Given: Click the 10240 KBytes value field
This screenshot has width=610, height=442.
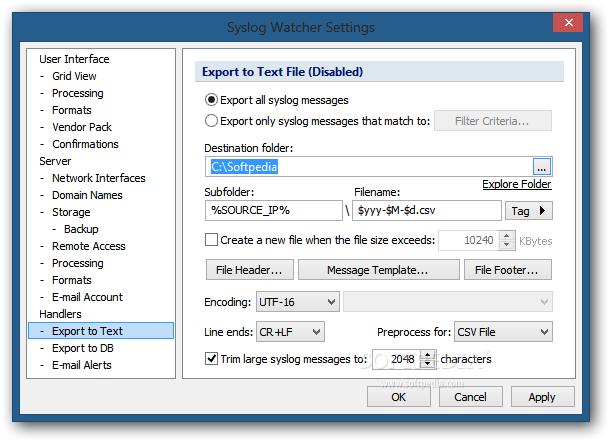Looking at the screenshot, I should coord(469,240).
